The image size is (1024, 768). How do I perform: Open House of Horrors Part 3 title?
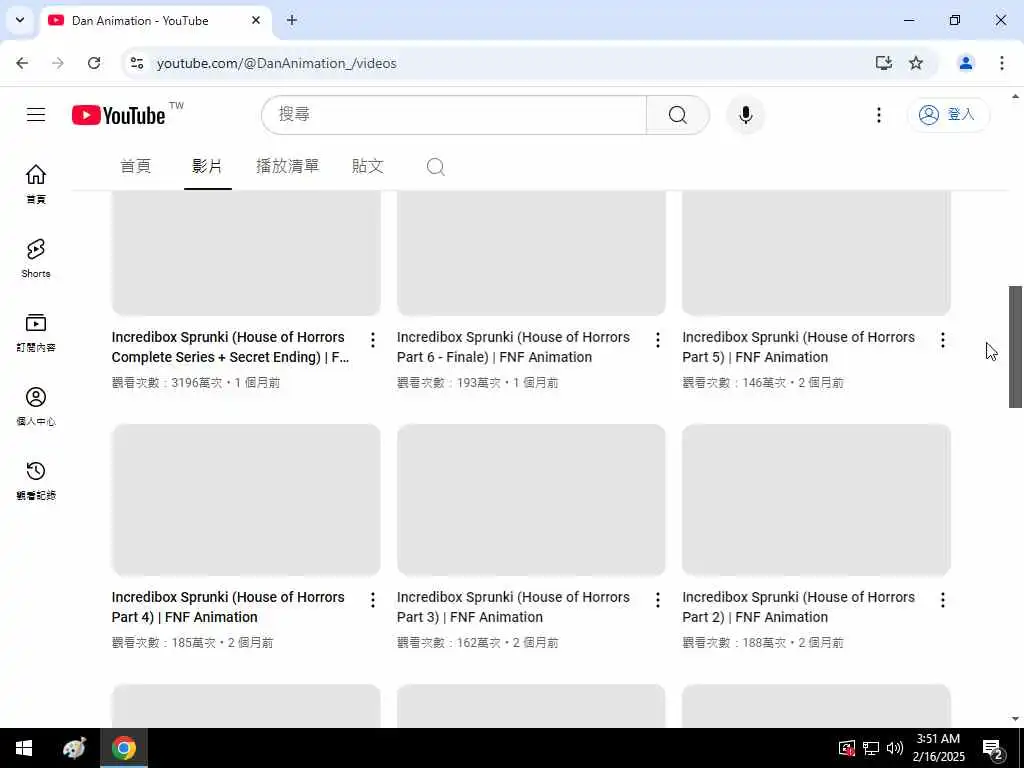point(513,607)
